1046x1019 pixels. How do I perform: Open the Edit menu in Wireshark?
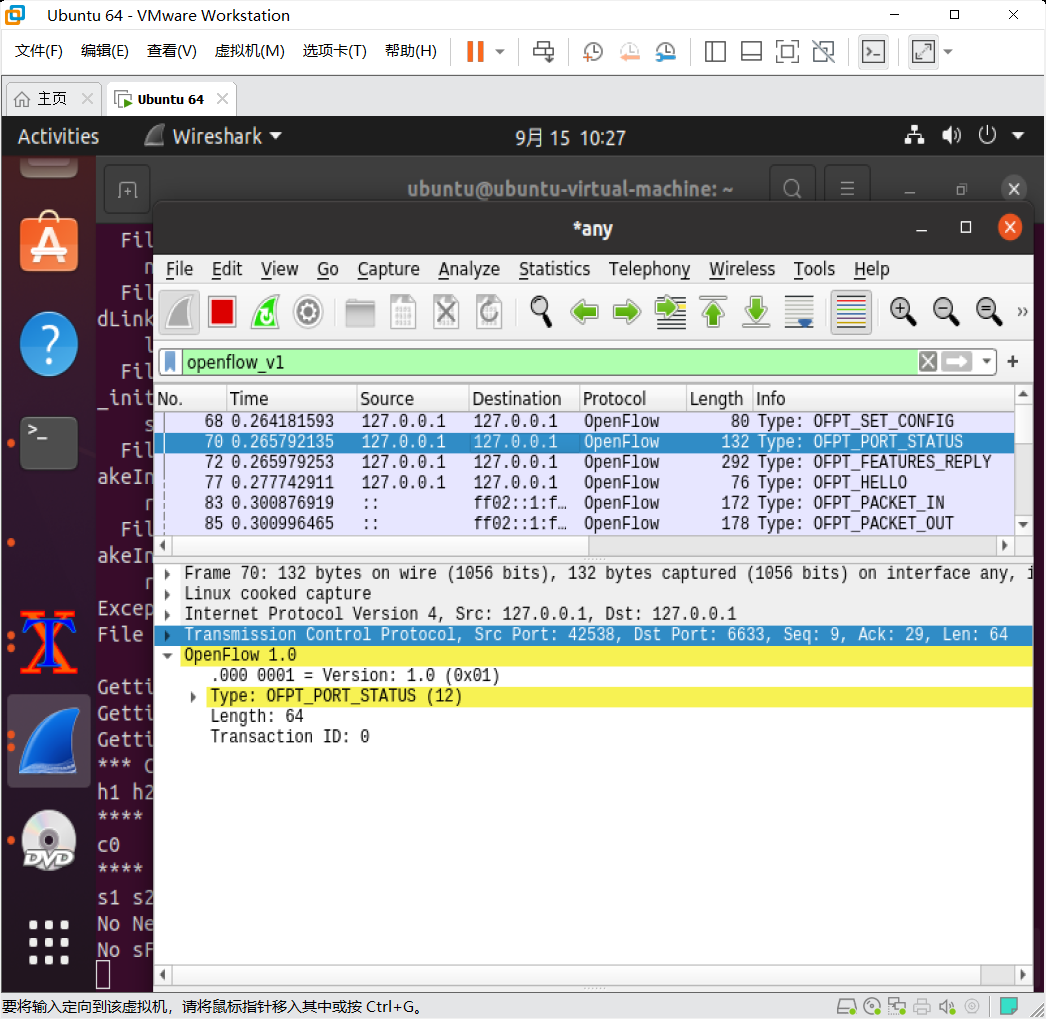[x=227, y=269]
